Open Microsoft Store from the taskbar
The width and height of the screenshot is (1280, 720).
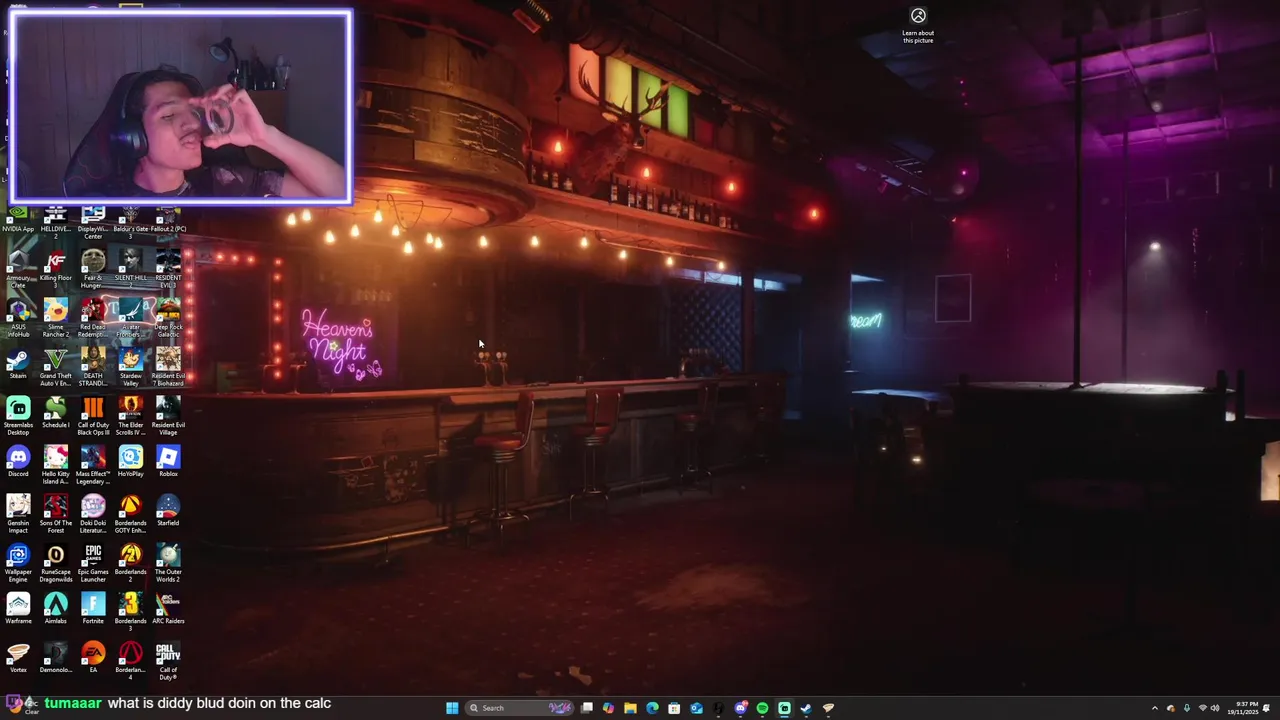click(x=674, y=708)
